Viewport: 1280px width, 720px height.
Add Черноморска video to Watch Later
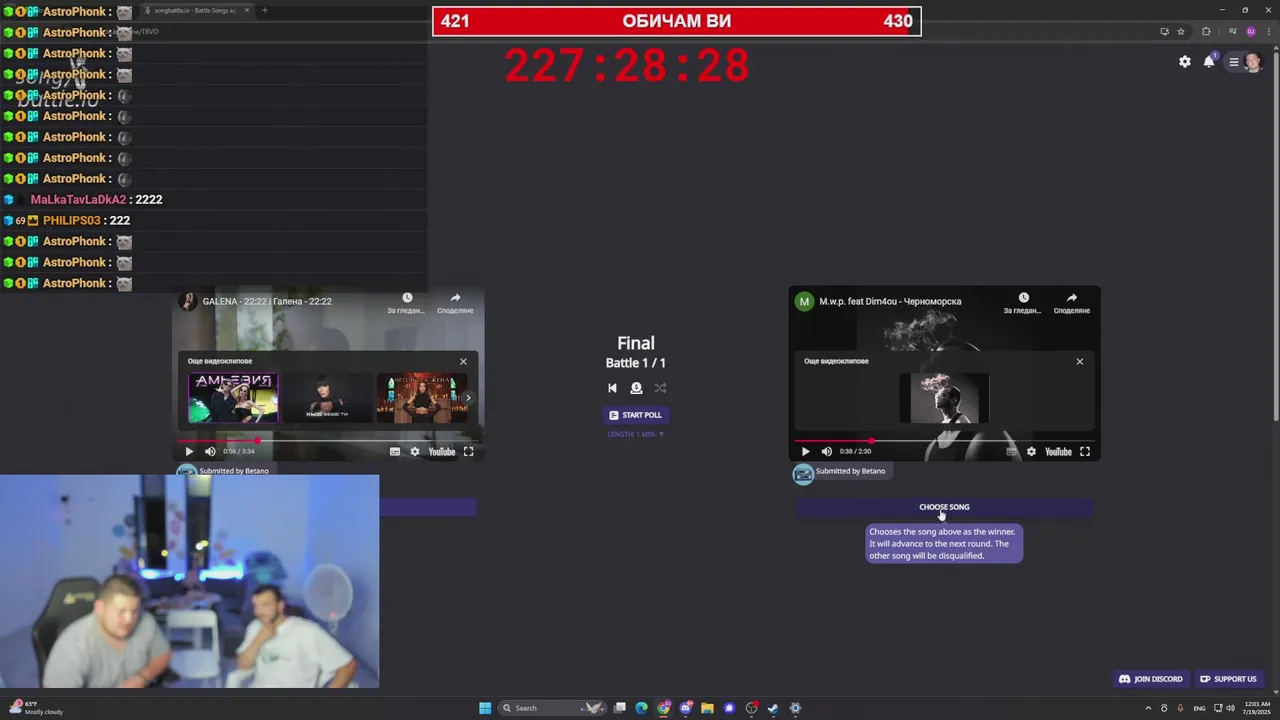1023,303
